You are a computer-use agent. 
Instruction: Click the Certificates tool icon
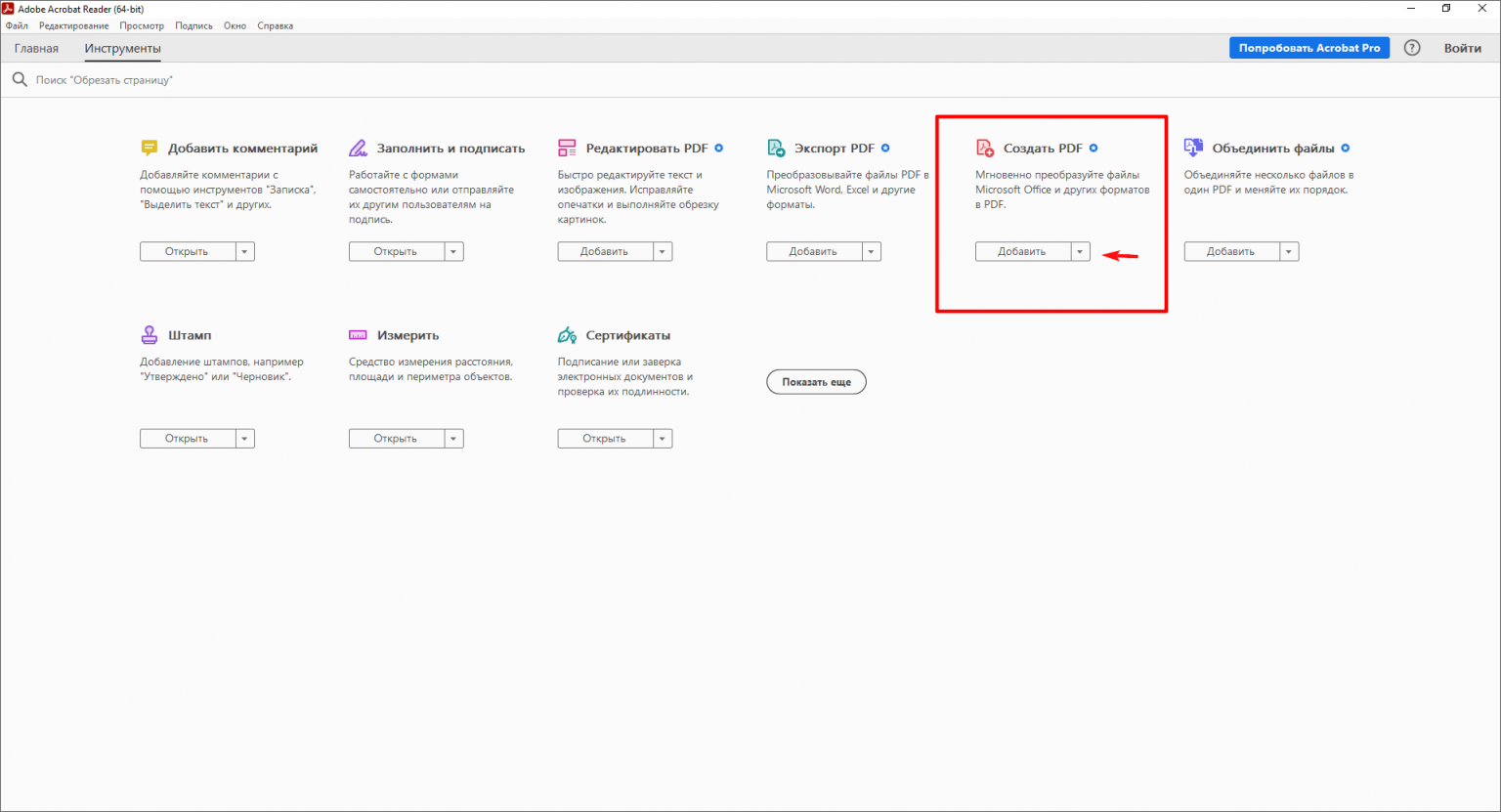point(567,335)
